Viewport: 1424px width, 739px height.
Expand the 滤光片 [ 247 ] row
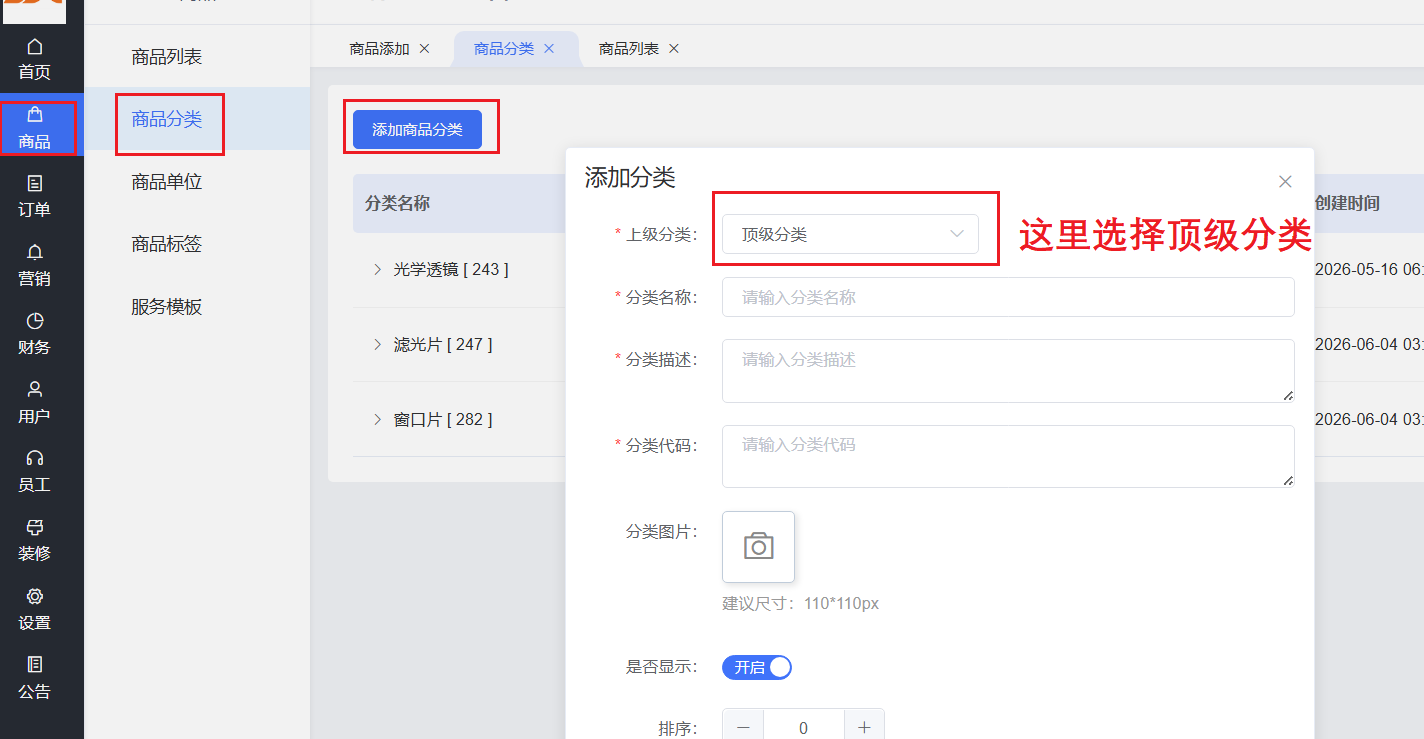point(377,344)
